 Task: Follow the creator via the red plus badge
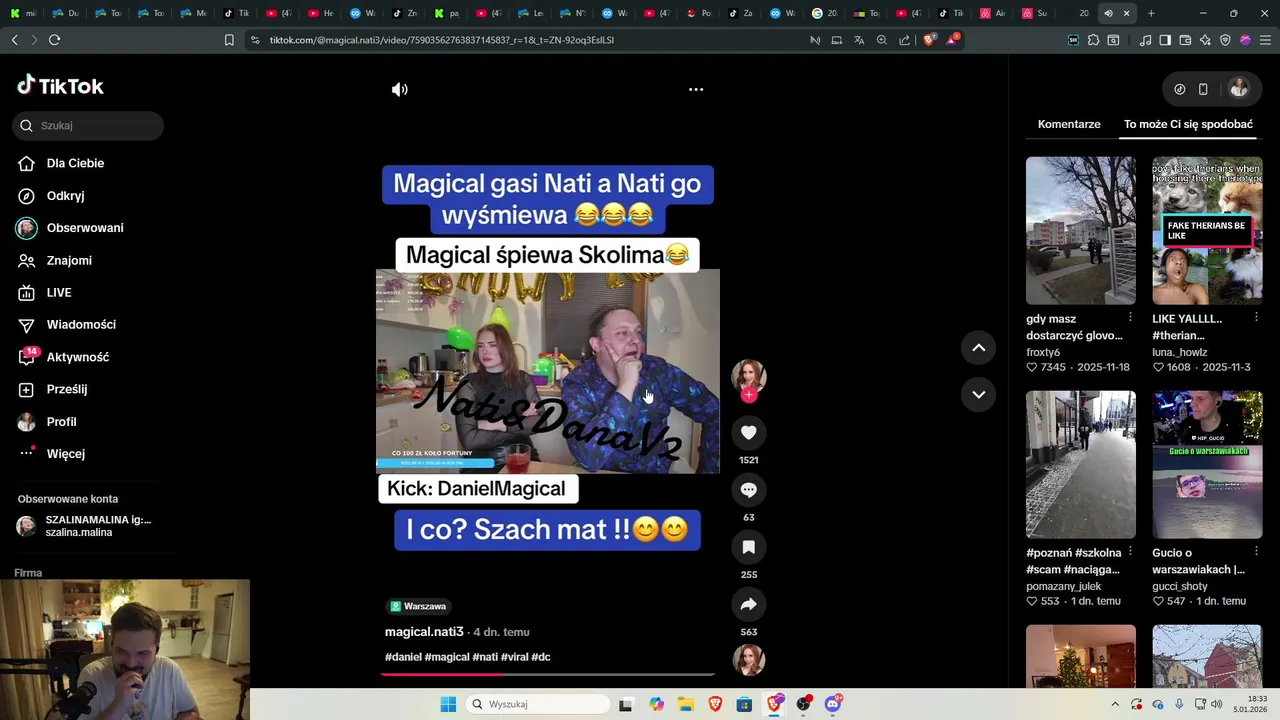coord(749,395)
